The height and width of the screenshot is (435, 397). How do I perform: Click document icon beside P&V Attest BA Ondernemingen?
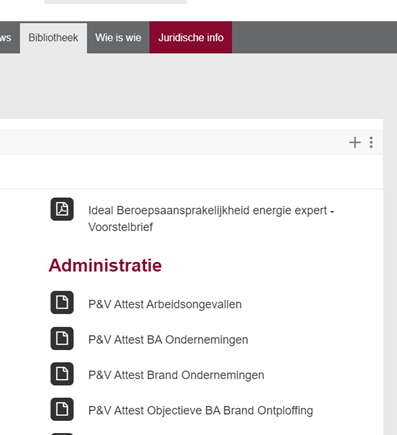pyautogui.click(x=62, y=338)
